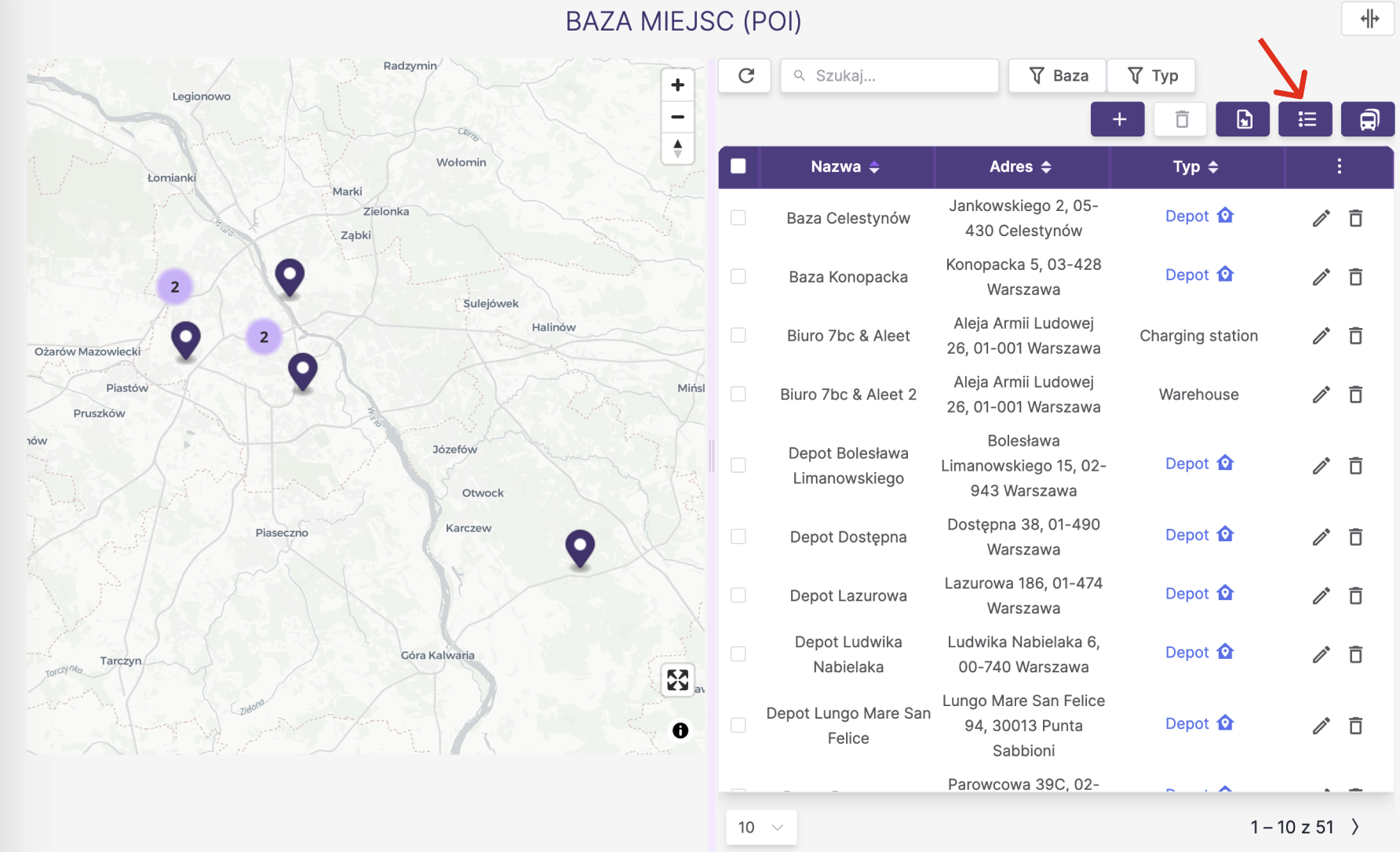Edit Baza Konopacka entry
Image resolution: width=1400 pixels, height=852 pixels.
pyautogui.click(x=1322, y=277)
